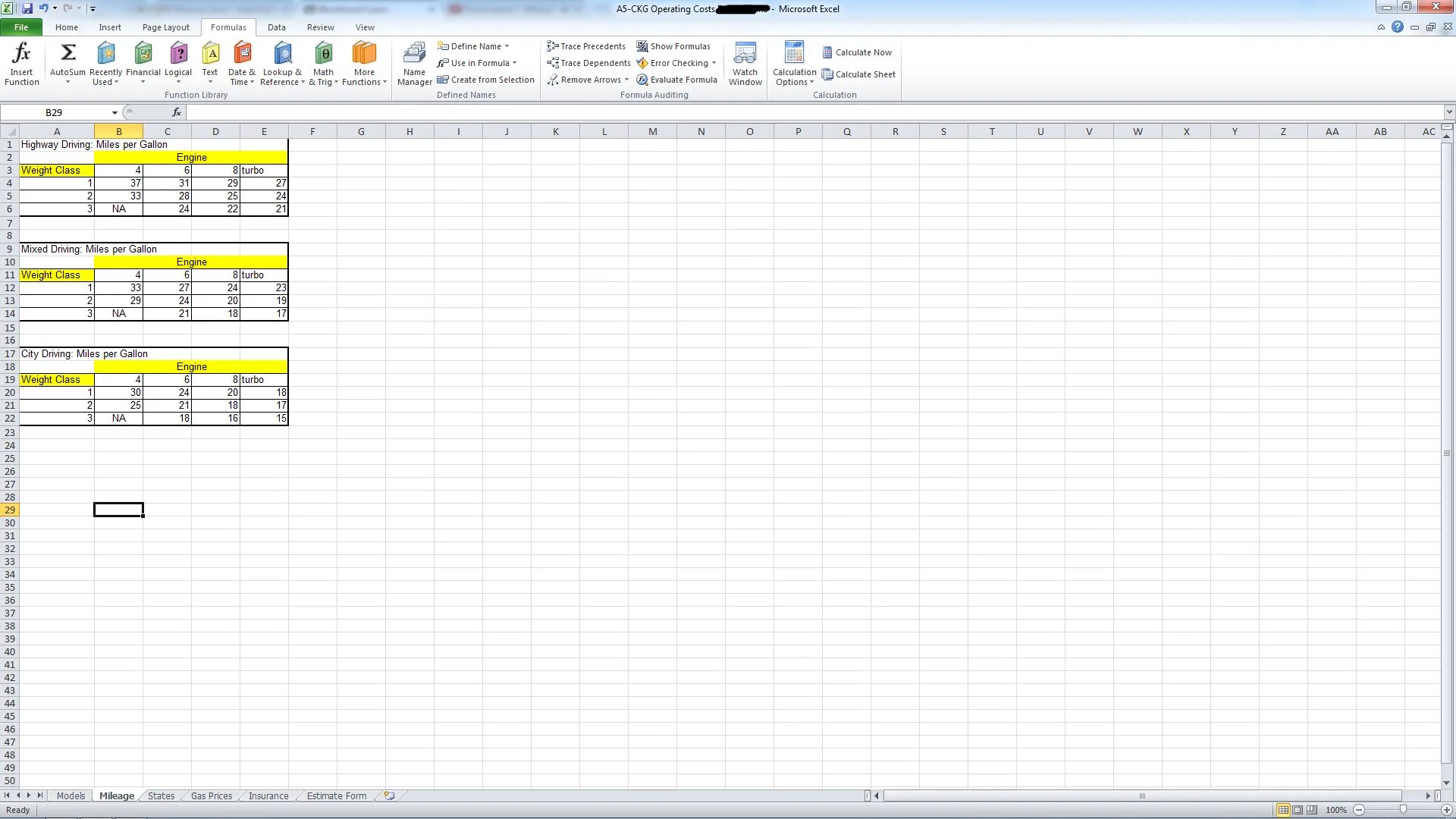Open the Calculation Options dropdown
1456x819 pixels.
[x=794, y=64]
